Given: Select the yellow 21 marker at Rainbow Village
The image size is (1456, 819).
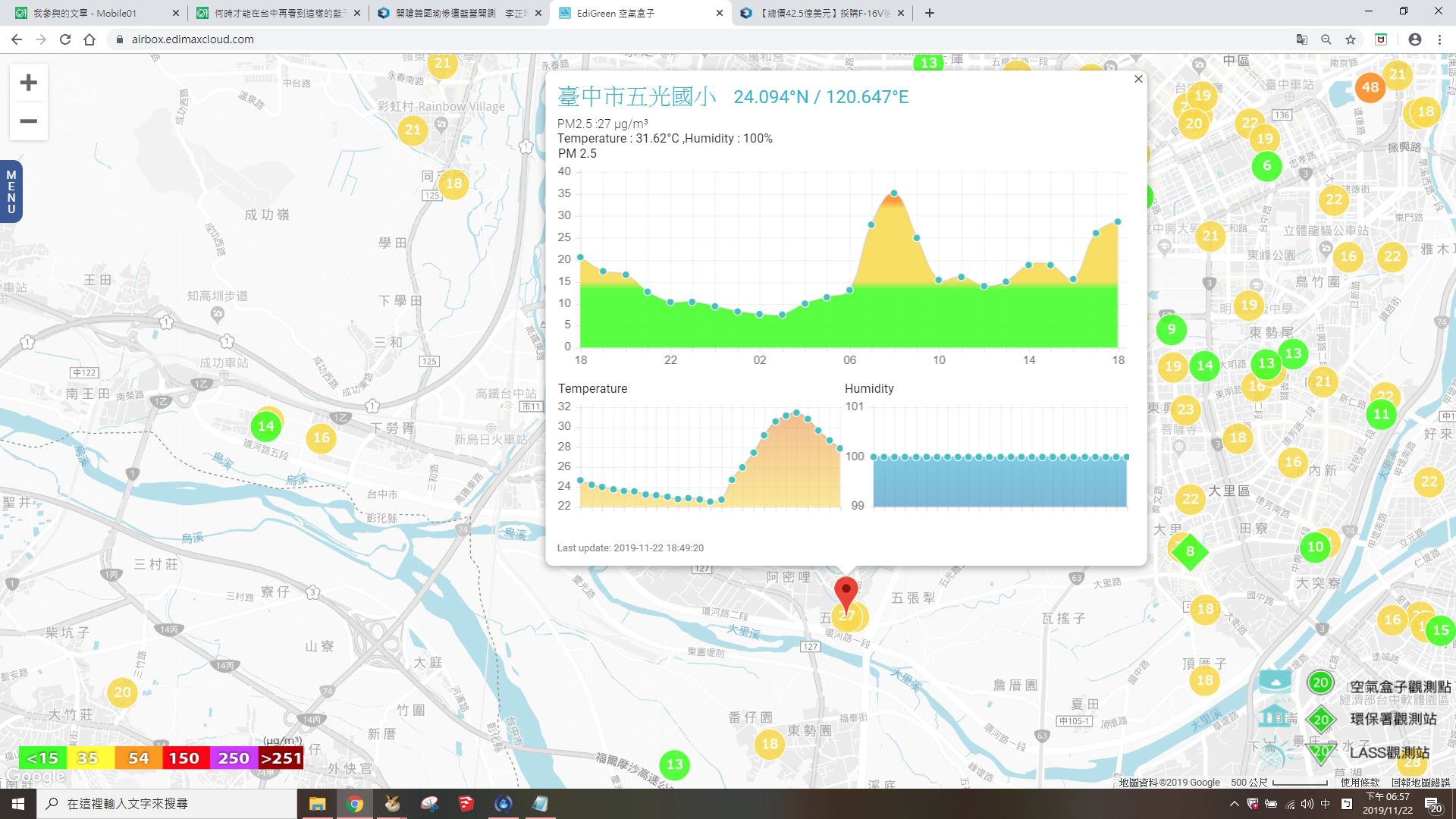Looking at the screenshot, I should tap(413, 130).
